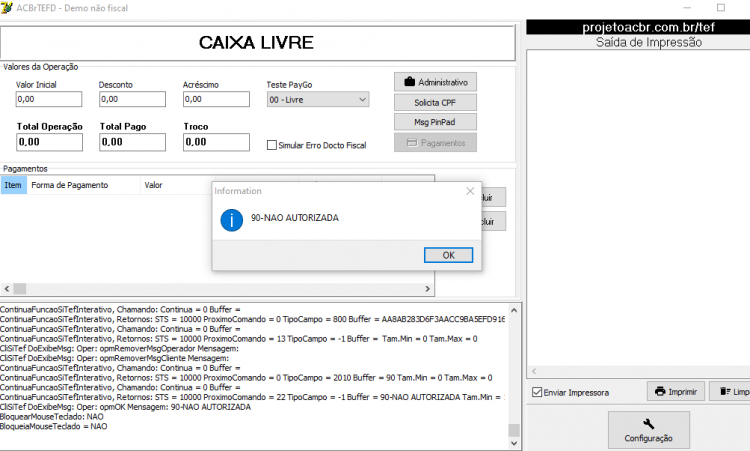Click the log scrollbar up arrow
The image size is (750, 451).
514,310
